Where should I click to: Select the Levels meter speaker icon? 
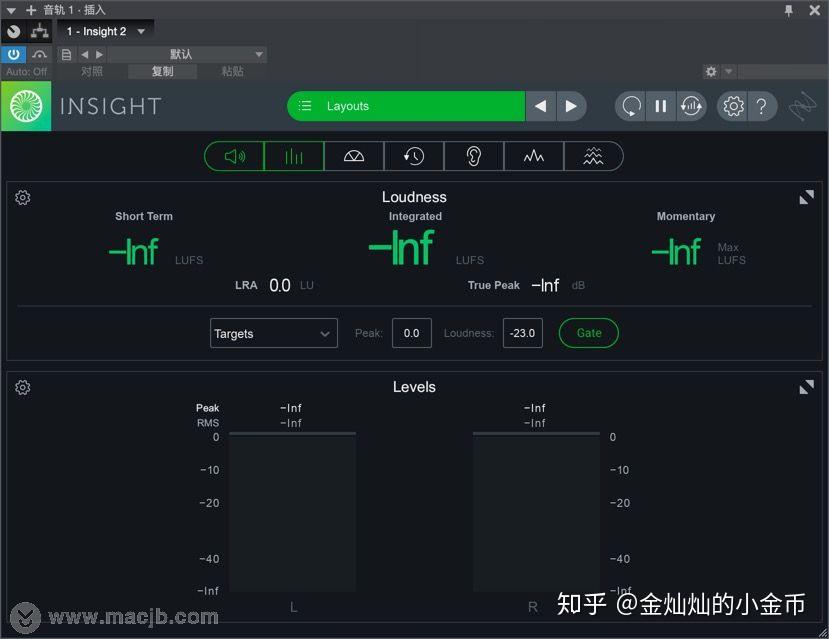(x=233, y=156)
